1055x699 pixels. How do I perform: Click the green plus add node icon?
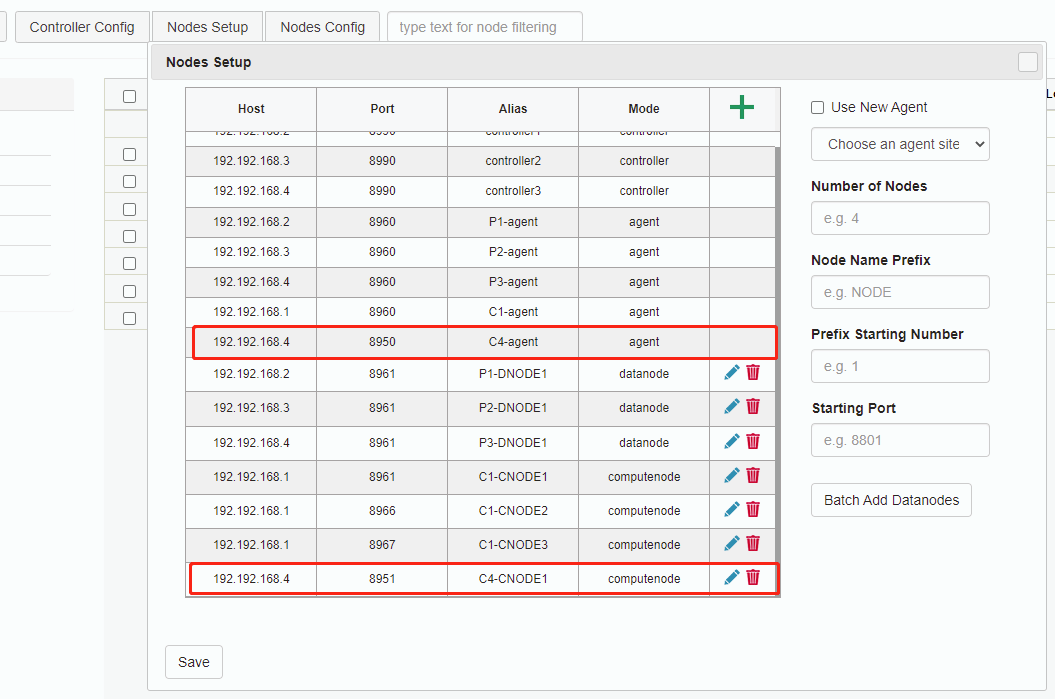click(741, 108)
